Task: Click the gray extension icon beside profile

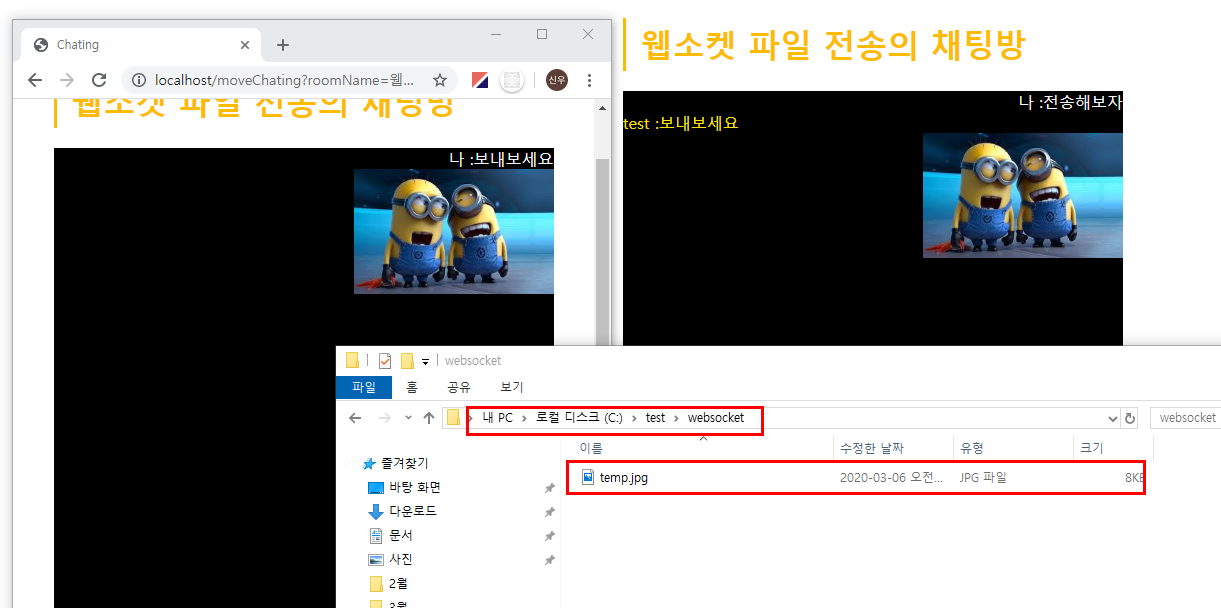Action: click(x=512, y=80)
